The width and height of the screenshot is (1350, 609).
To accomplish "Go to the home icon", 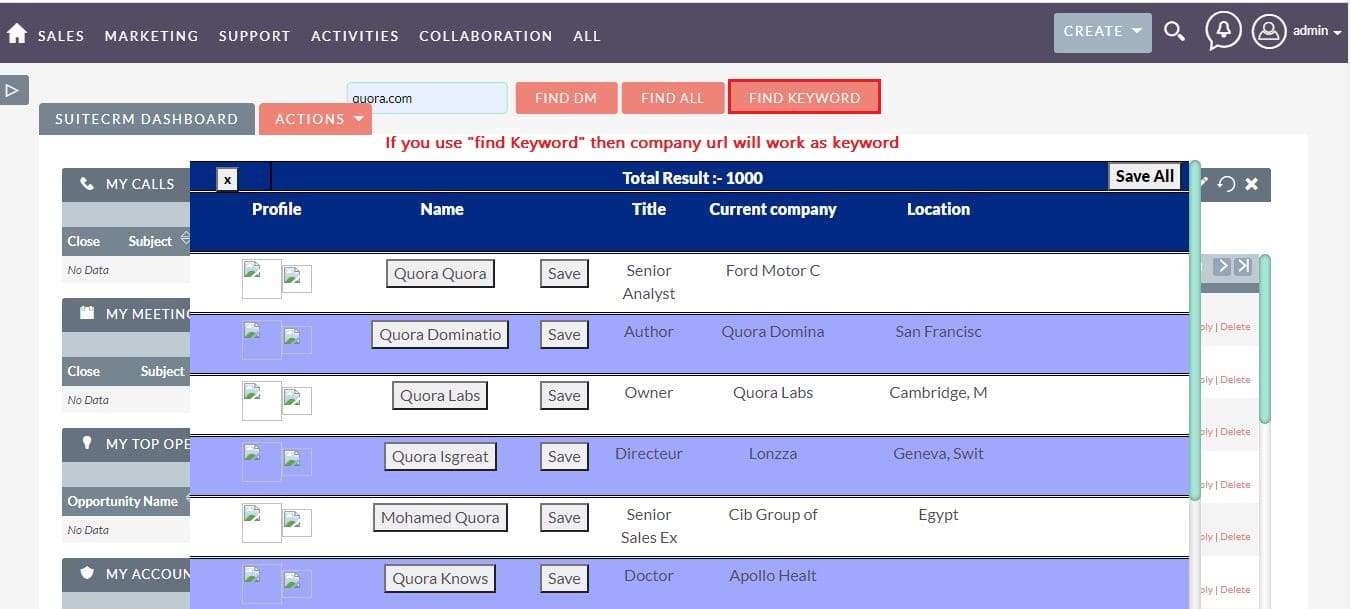I will point(16,34).
